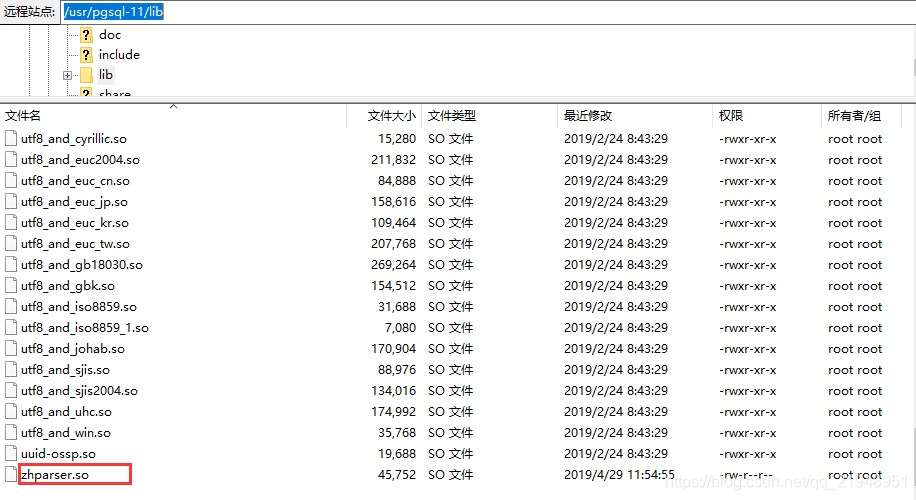
Task: Click file icon of utf8_and_gb18030.so
Action: (x=11, y=265)
